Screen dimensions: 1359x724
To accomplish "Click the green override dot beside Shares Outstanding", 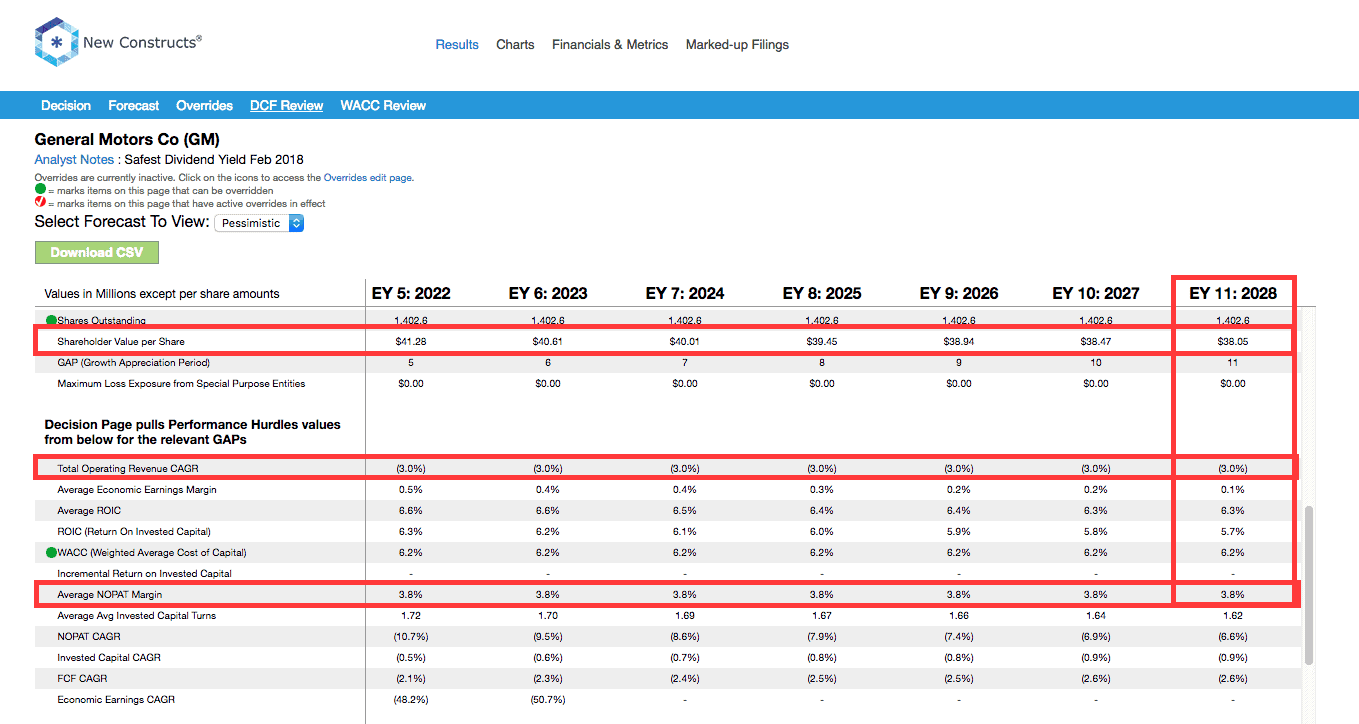I will pyautogui.click(x=51, y=321).
